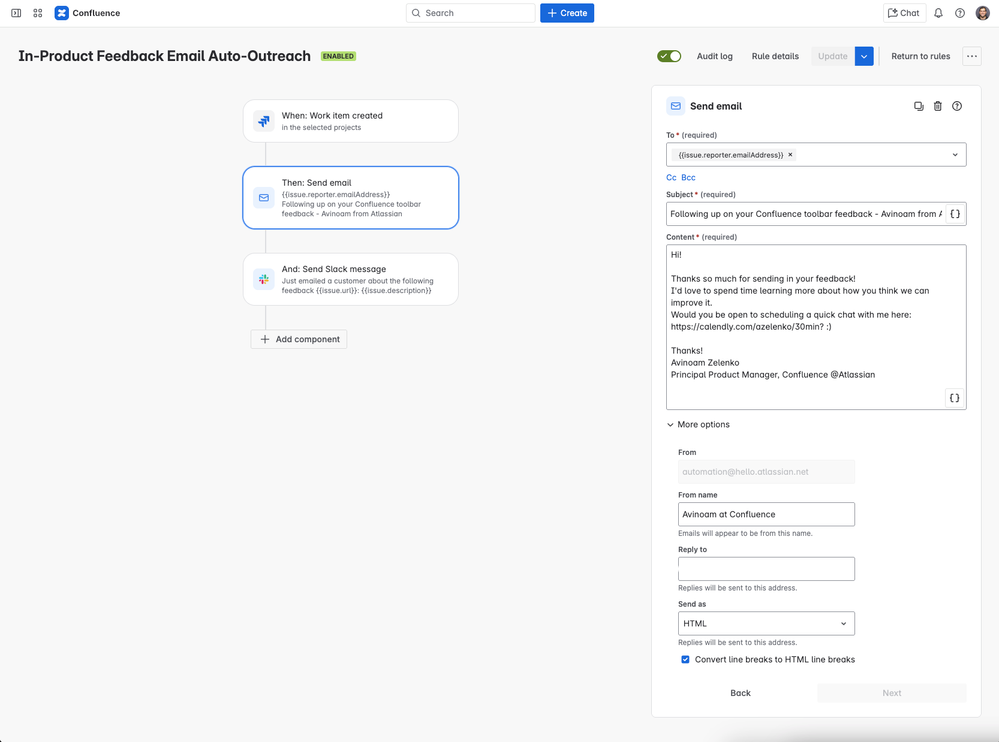Toggle the sidebar panel icon

pyautogui.click(x=17, y=13)
